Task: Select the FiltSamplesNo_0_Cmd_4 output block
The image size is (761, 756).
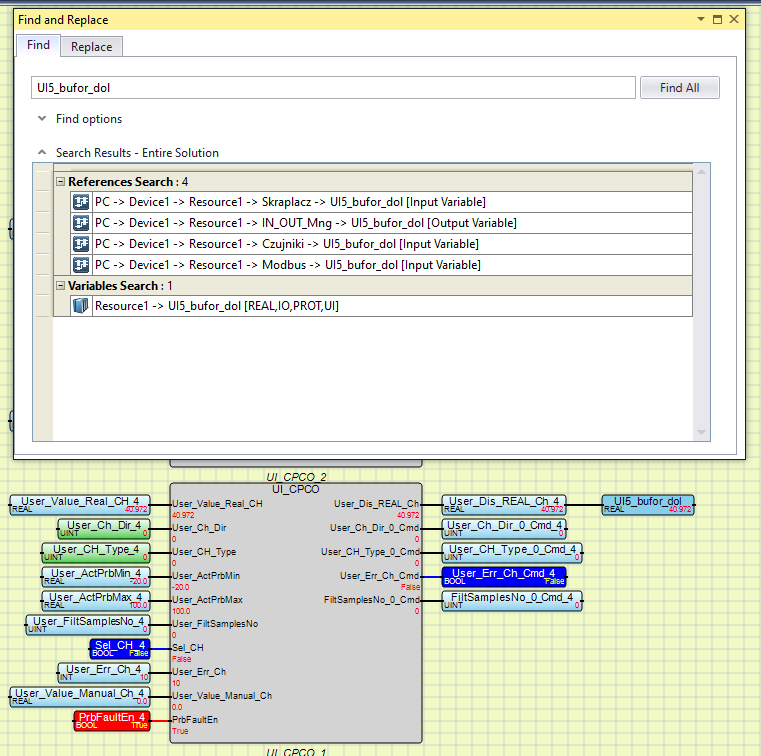Action: point(512,601)
